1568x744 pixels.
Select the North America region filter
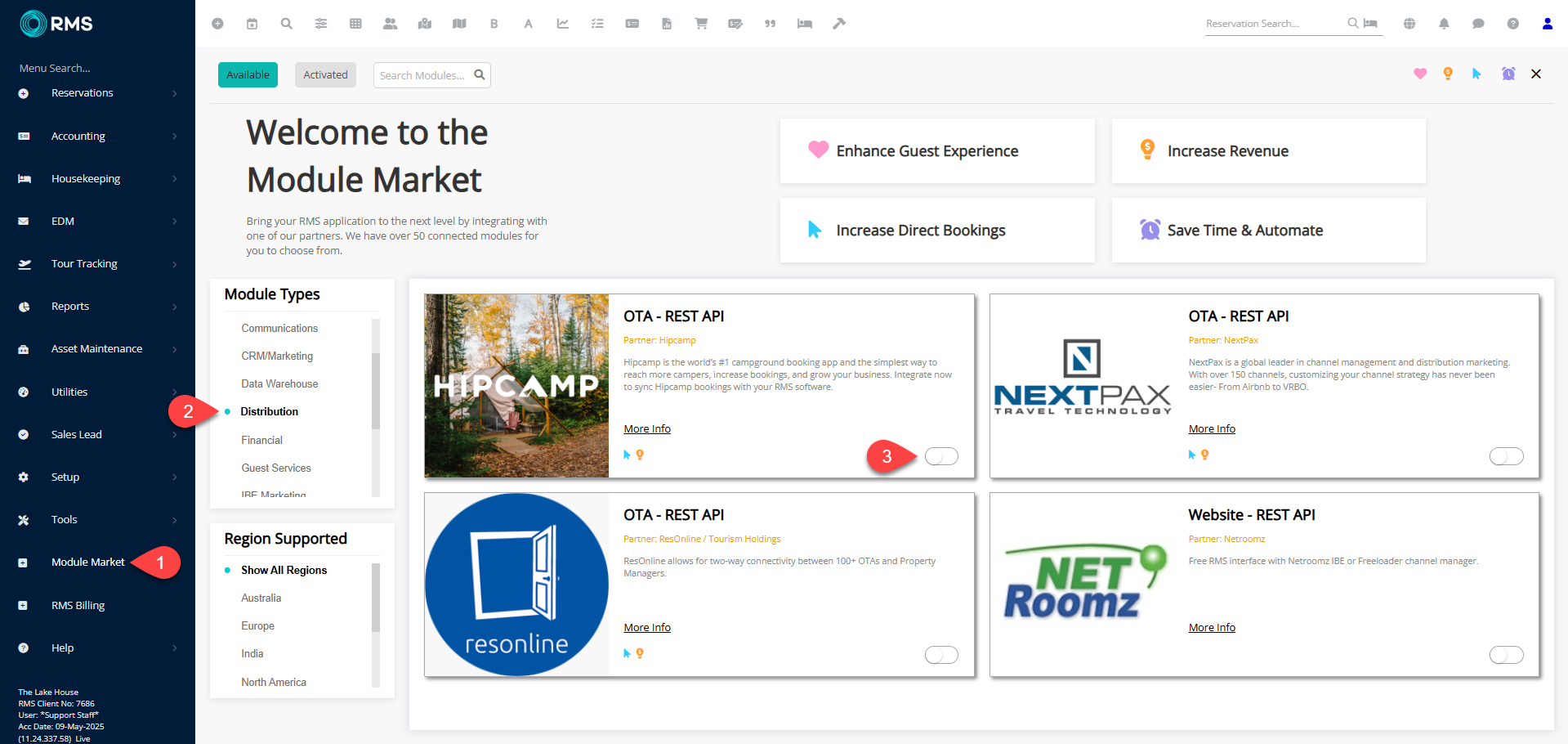tap(273, 682)
